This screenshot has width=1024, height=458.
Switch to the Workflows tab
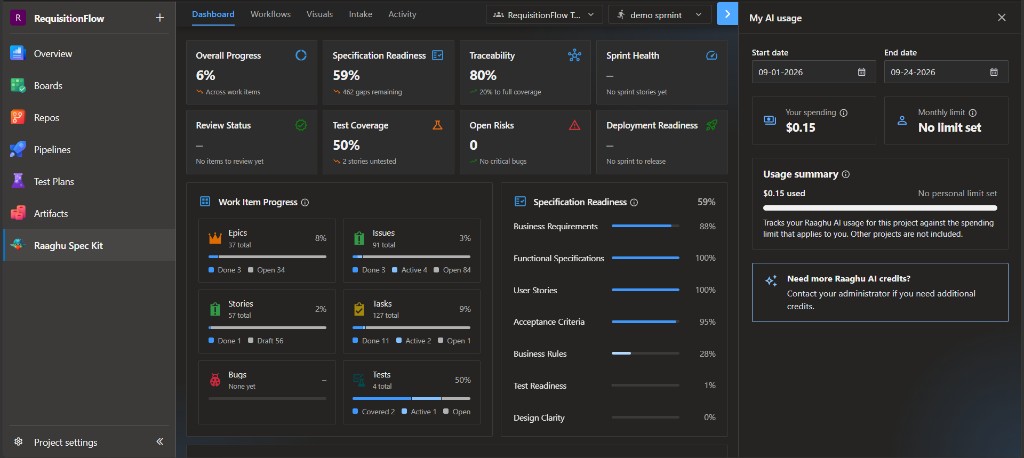pos(270,14)
